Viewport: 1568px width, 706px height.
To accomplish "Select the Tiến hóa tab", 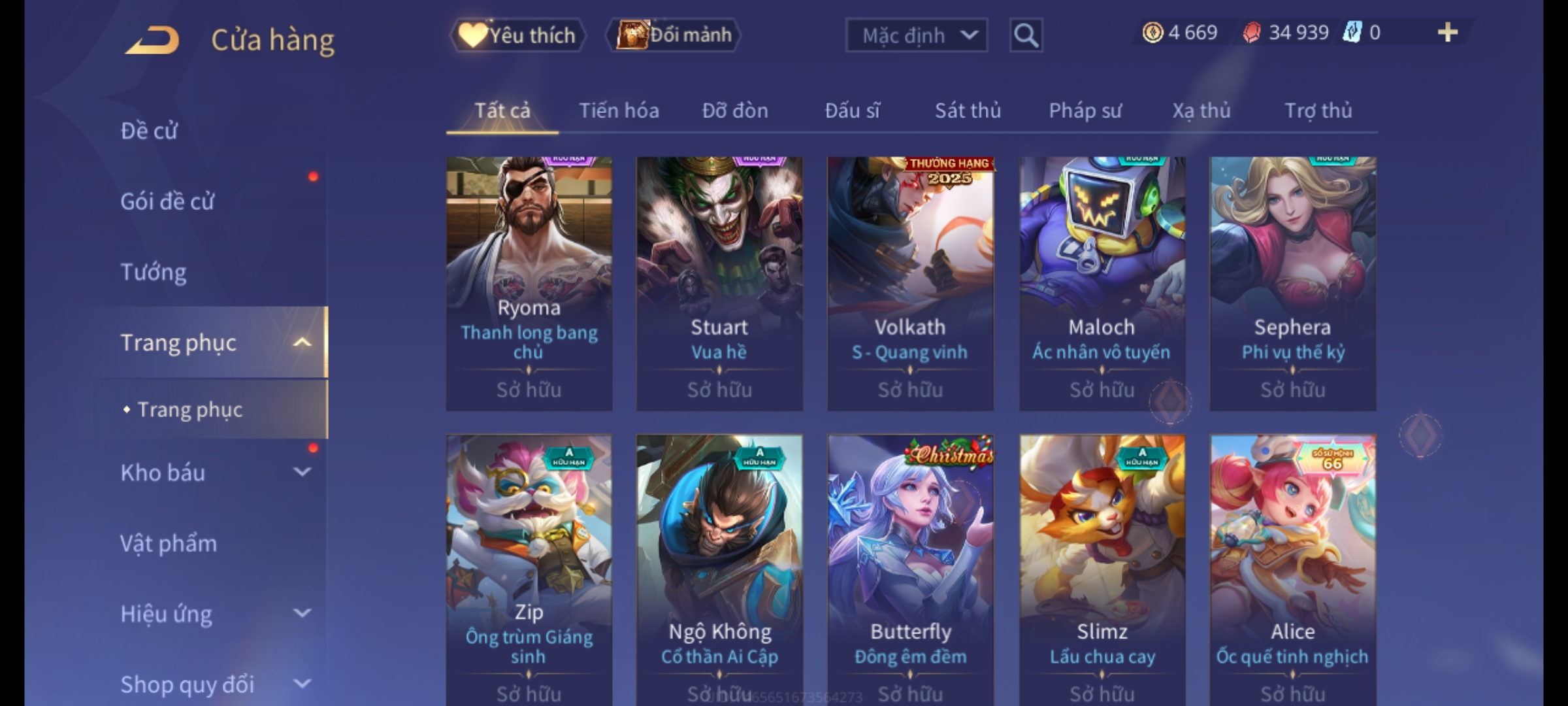I will [619, 110].
